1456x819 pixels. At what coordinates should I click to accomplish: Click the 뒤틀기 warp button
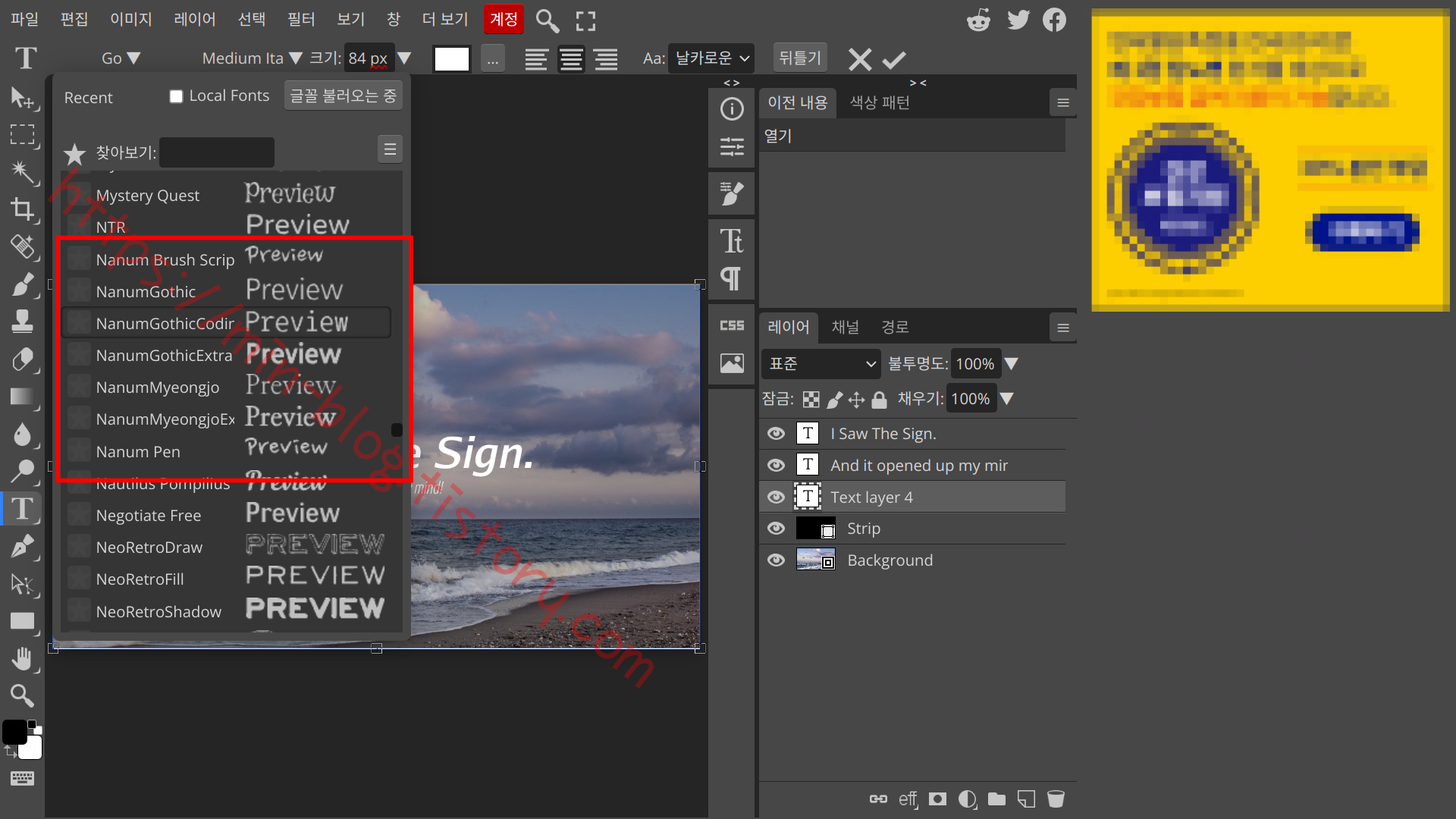pyautogui.click(x=800, y=58)
